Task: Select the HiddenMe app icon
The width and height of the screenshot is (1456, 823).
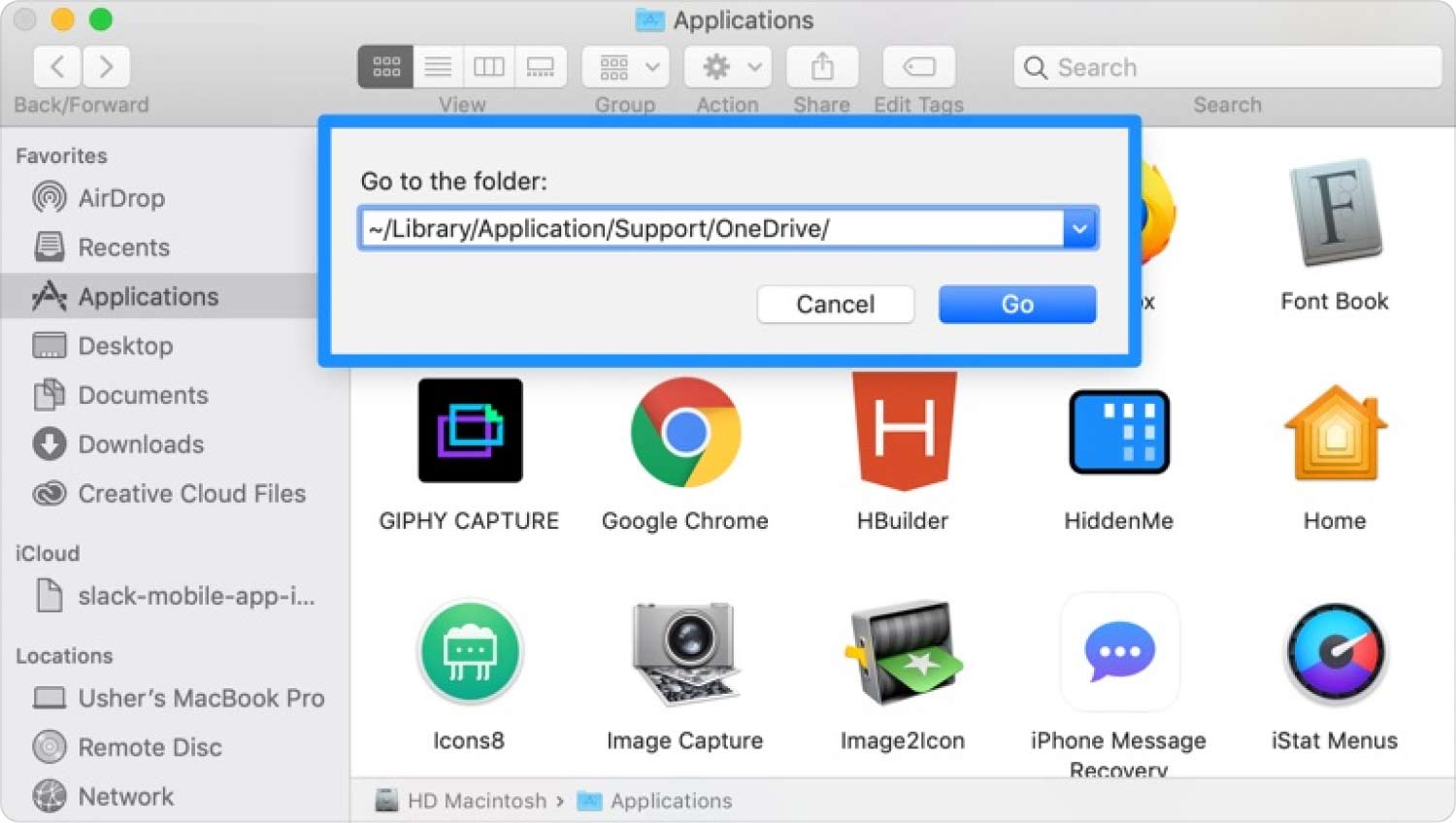Action: [x=1119, y=432]
